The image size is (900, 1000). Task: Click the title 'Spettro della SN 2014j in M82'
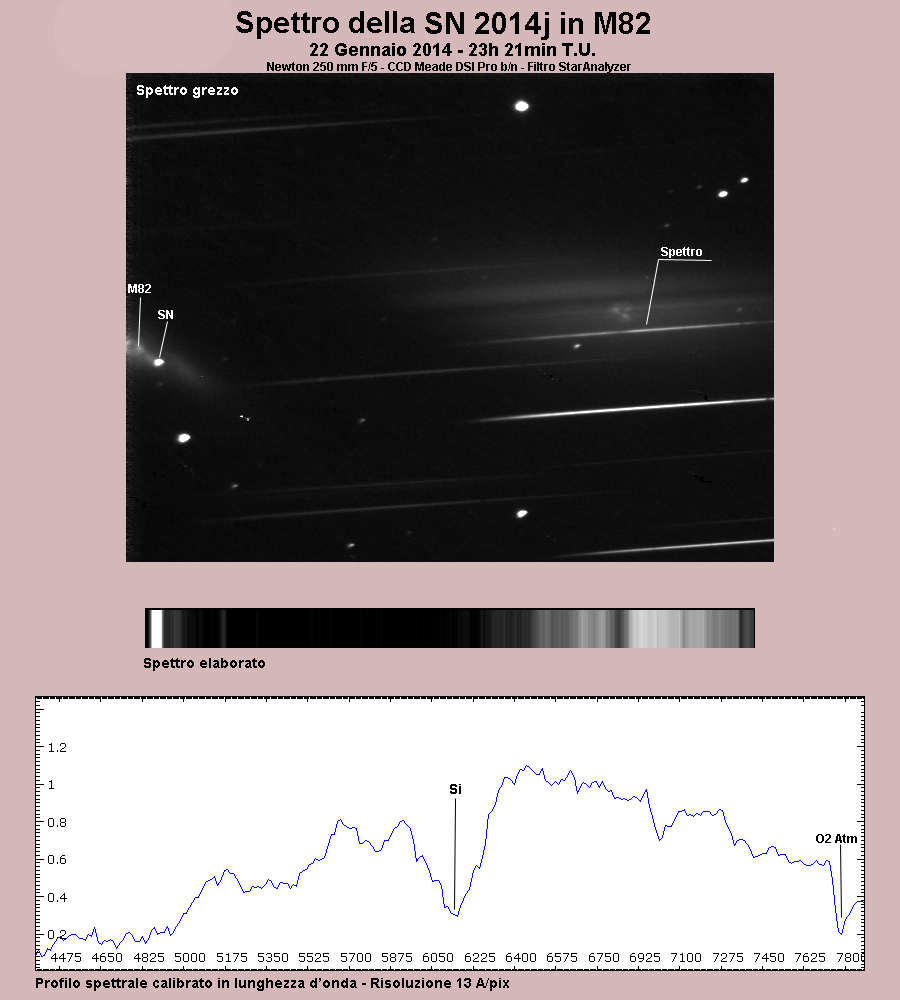443,24
